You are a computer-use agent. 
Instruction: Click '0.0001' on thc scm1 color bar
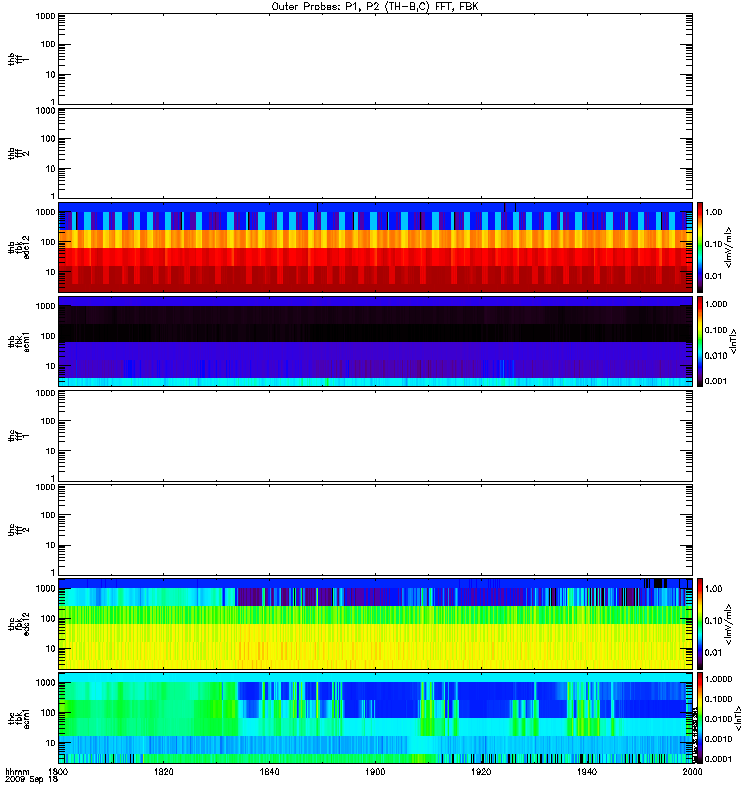[718, 759]
